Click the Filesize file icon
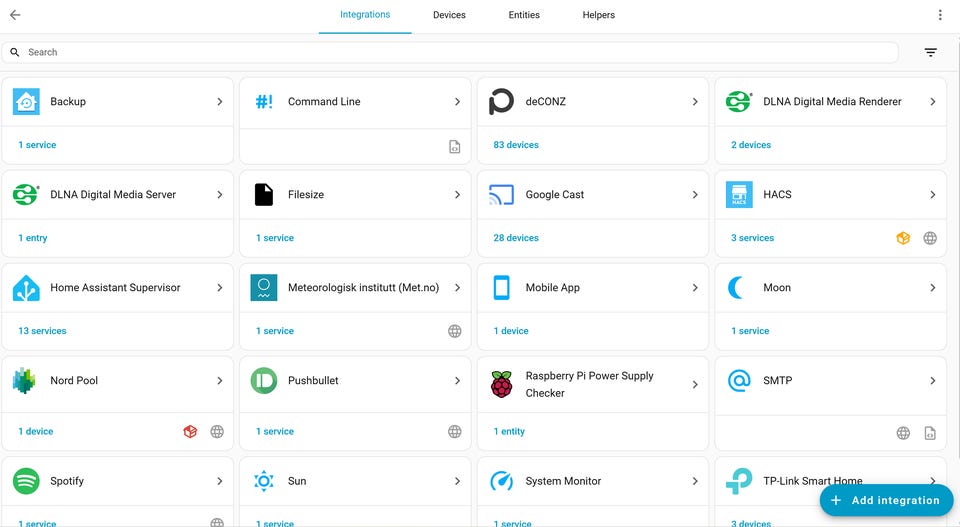This screenshot has height=527, width=960. click(264, 195)
